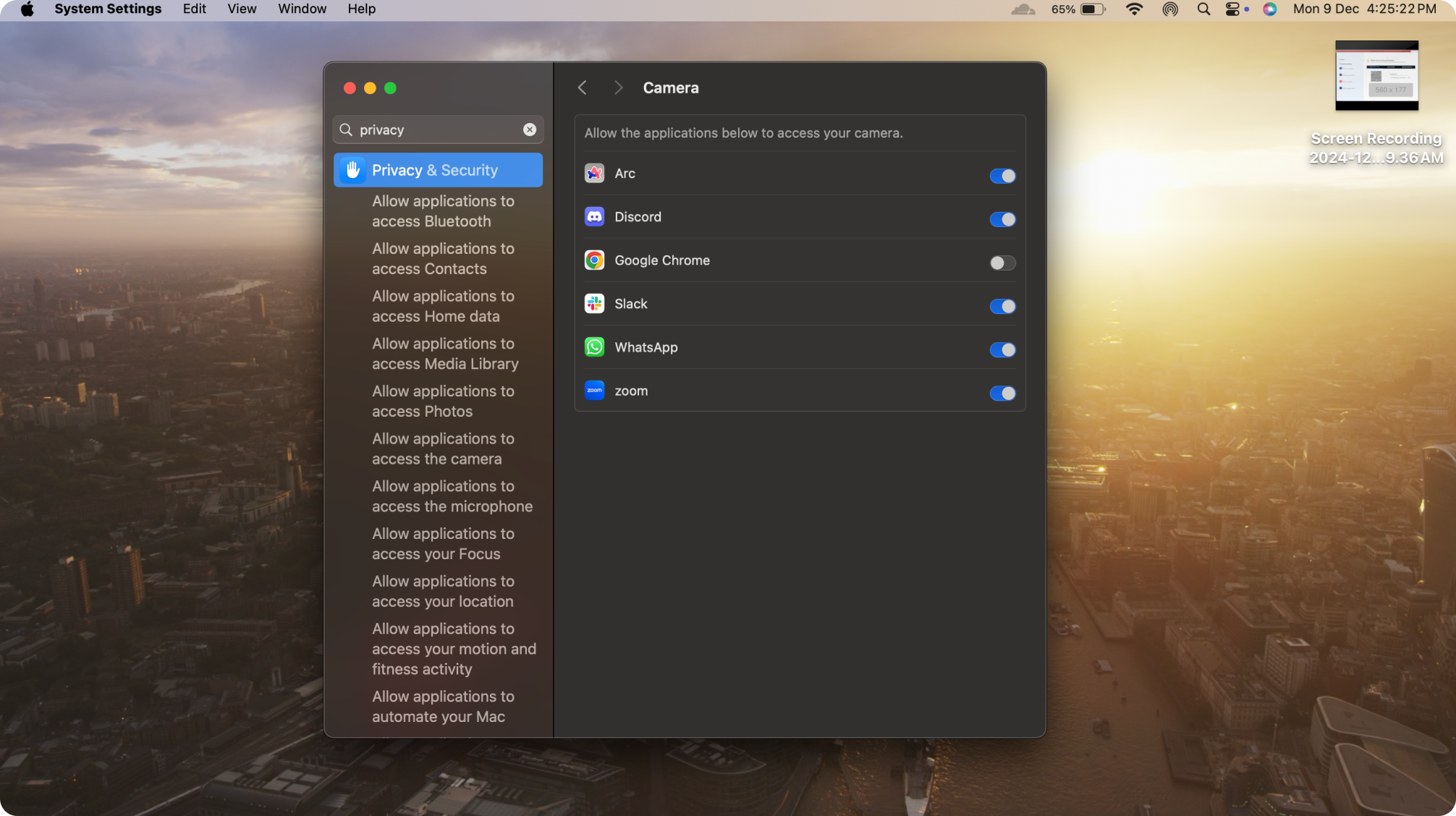Open the View menu
This screenshot has width=1456, height=816.
click(242, 9)
